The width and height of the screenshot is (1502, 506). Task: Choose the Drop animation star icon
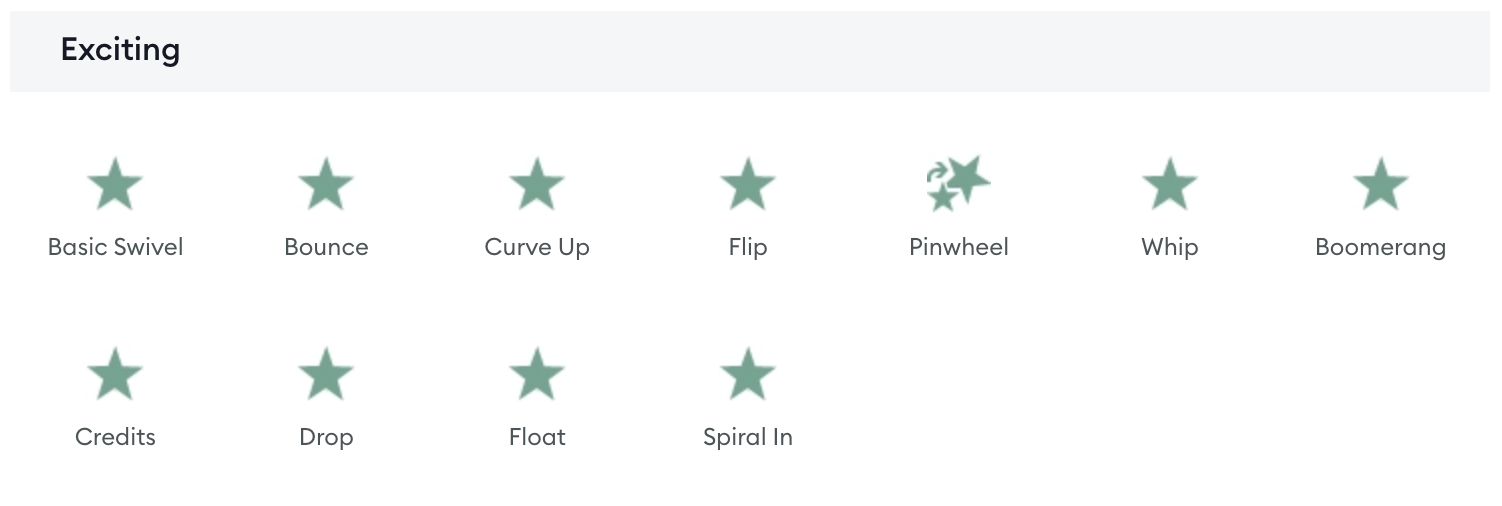pos(326,374)
